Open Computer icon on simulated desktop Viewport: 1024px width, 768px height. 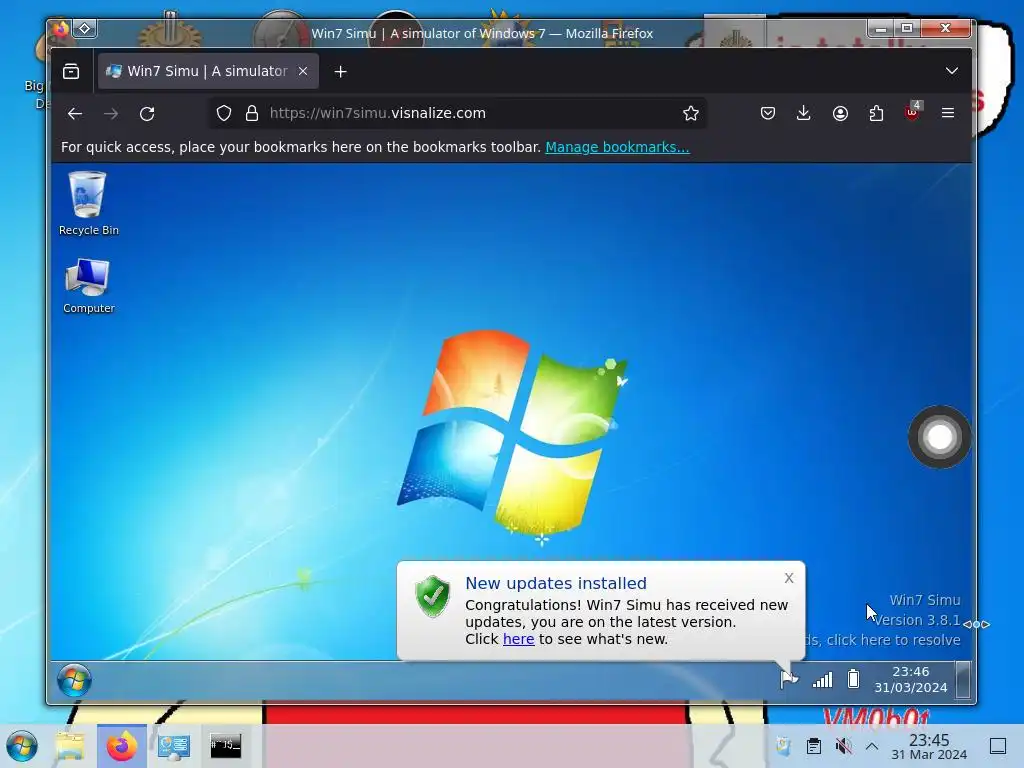click(x=88, y=286)
